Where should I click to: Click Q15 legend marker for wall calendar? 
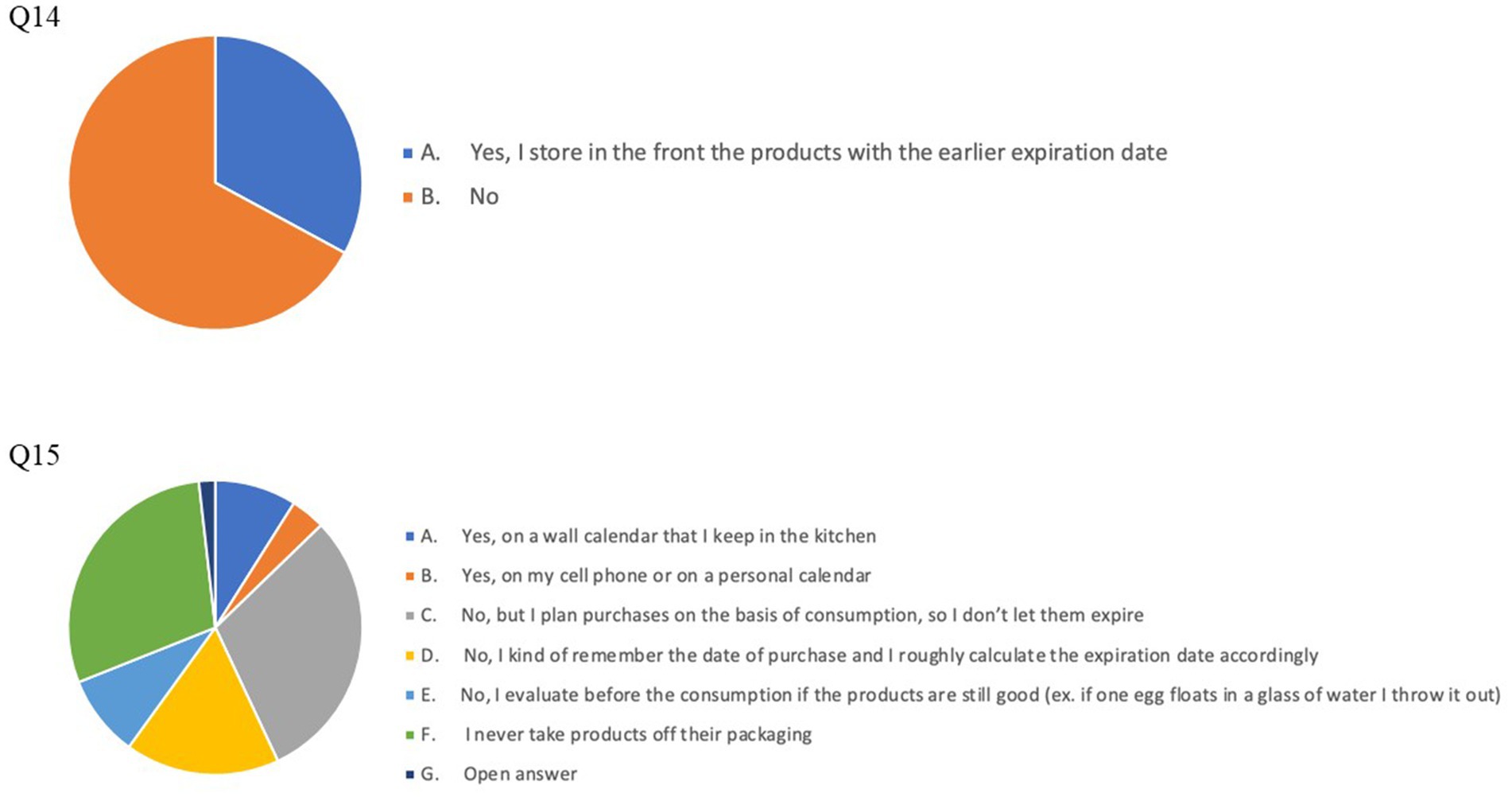click(x=410, y=537)
